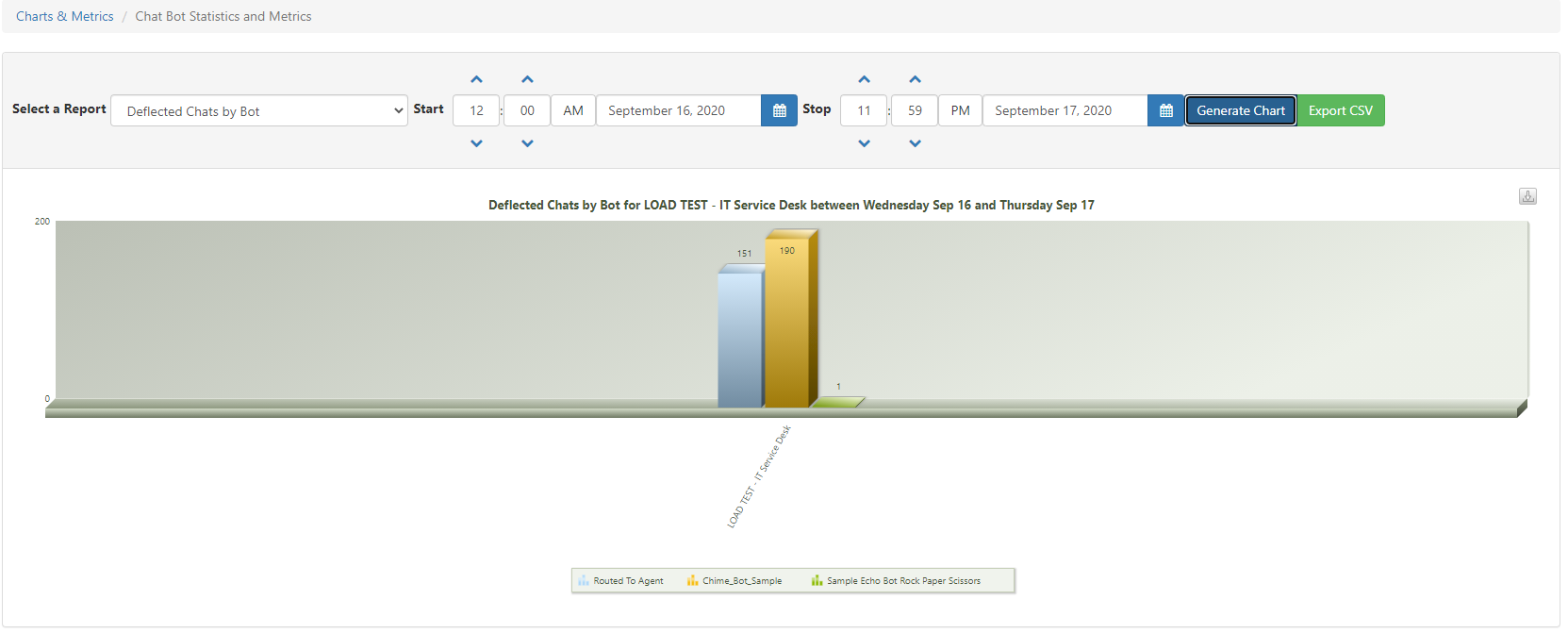The width and height of the screenshot is (1568, 633).
Task: Increase the Stop hour with up arrow
Action: [x=864, y=80]
